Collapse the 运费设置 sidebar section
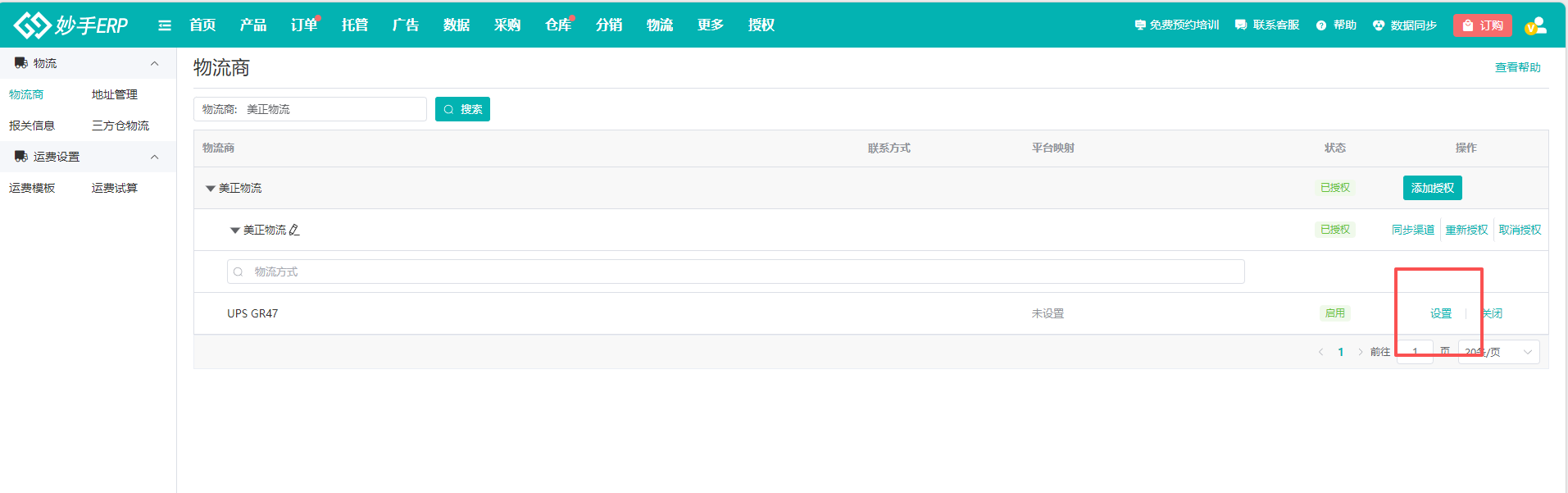Screen dimensions: 1568x493 tap(154, 157)
